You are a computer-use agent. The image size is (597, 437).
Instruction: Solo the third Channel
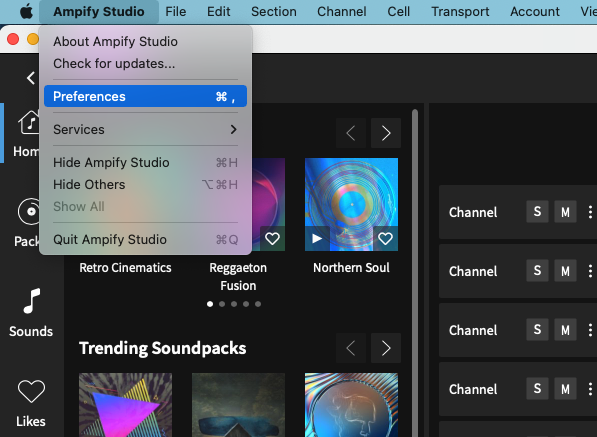pos(537,330)
